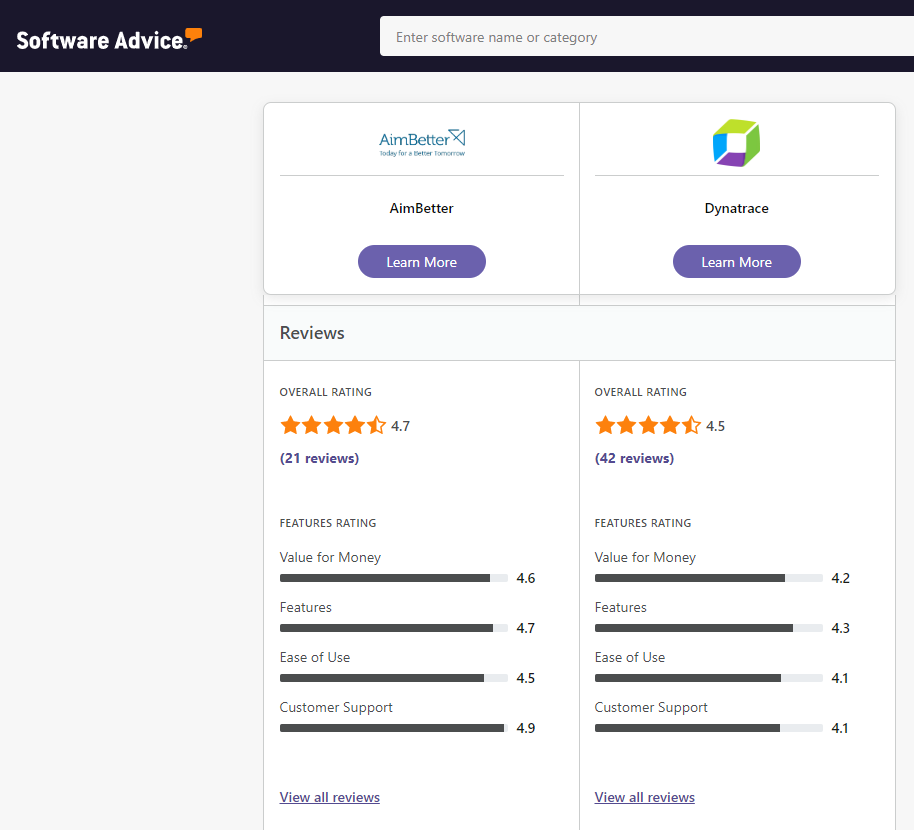
Task: Click the Software Advice logo
Action: [109, 39]
